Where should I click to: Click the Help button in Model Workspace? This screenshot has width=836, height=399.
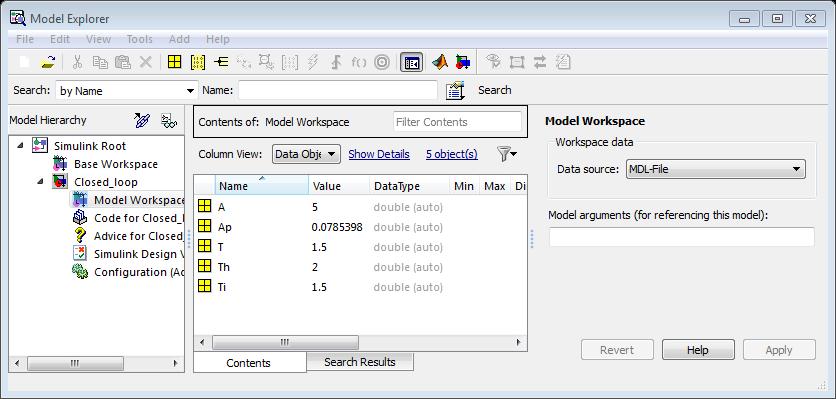pos(698,350)
